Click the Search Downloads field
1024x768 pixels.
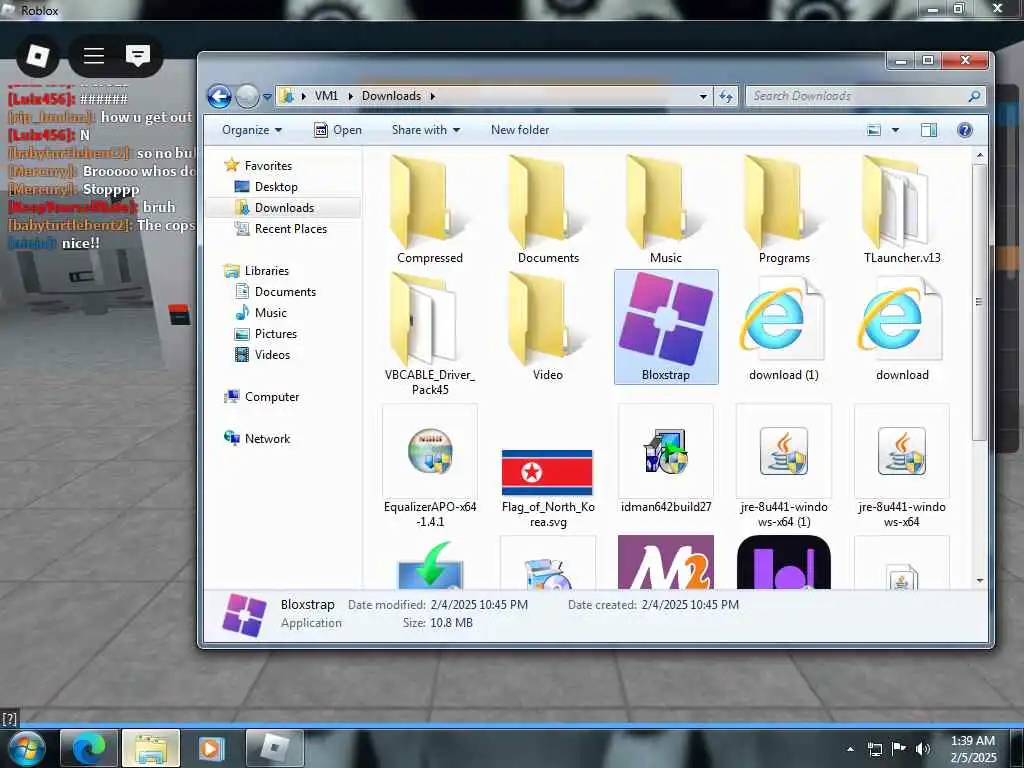pyautogui.click(x=865, y=96)
